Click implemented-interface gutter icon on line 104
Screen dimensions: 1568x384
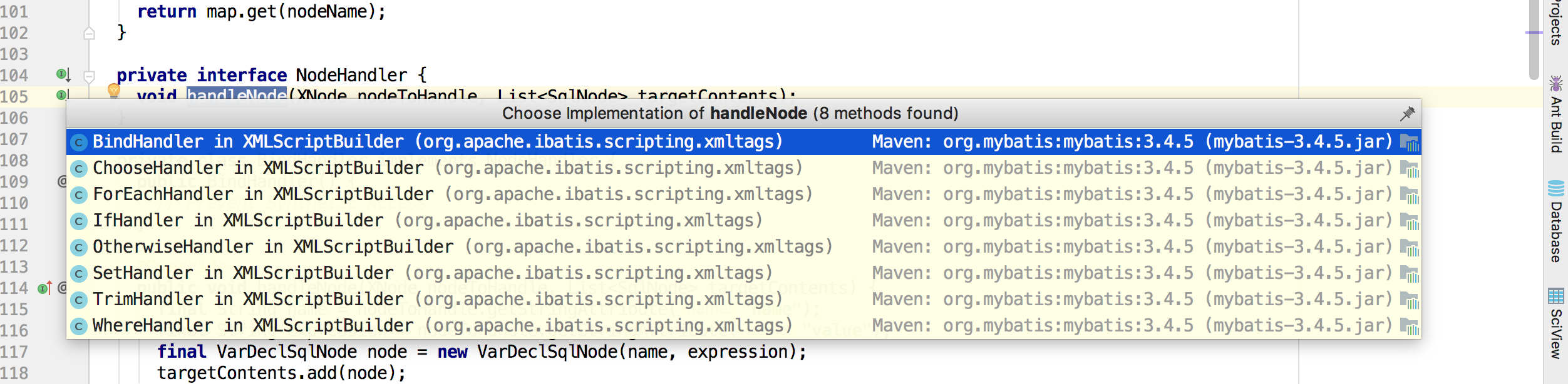coord(63,75)
